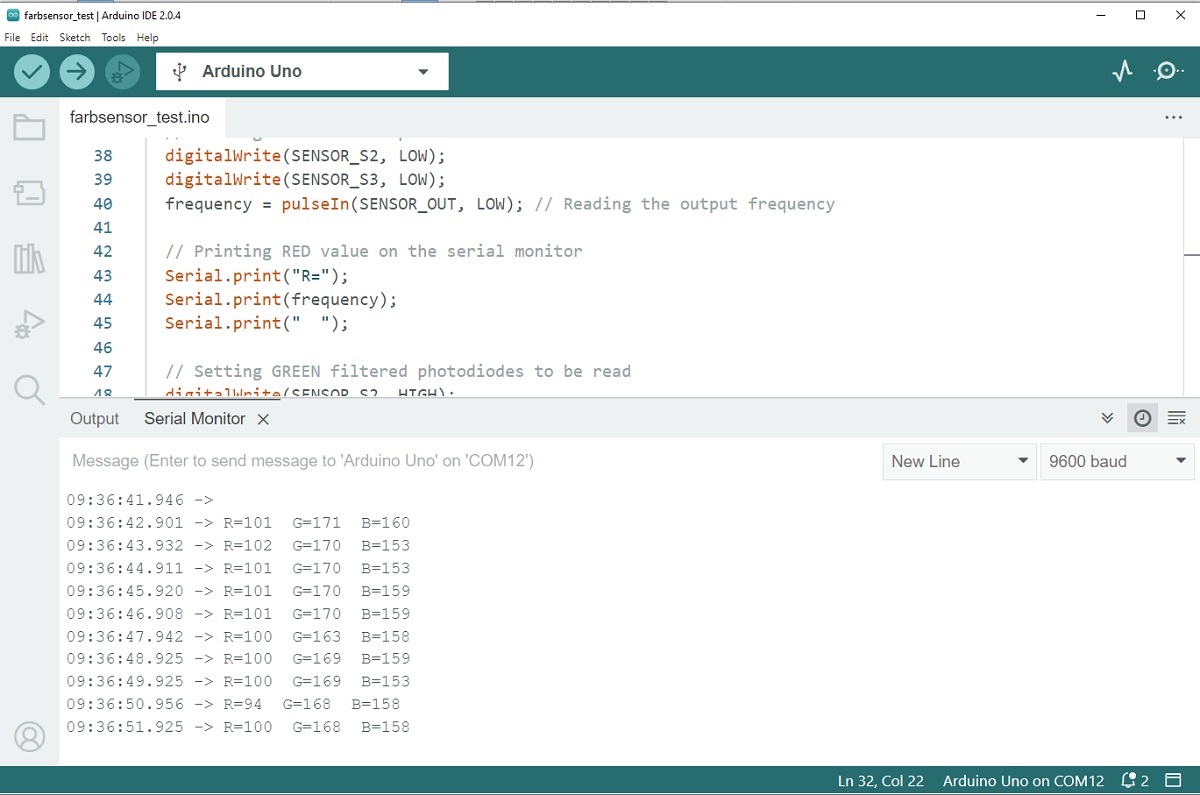Clear the Serial Monitor output

pyautogui.click(x=1177, y=418)
